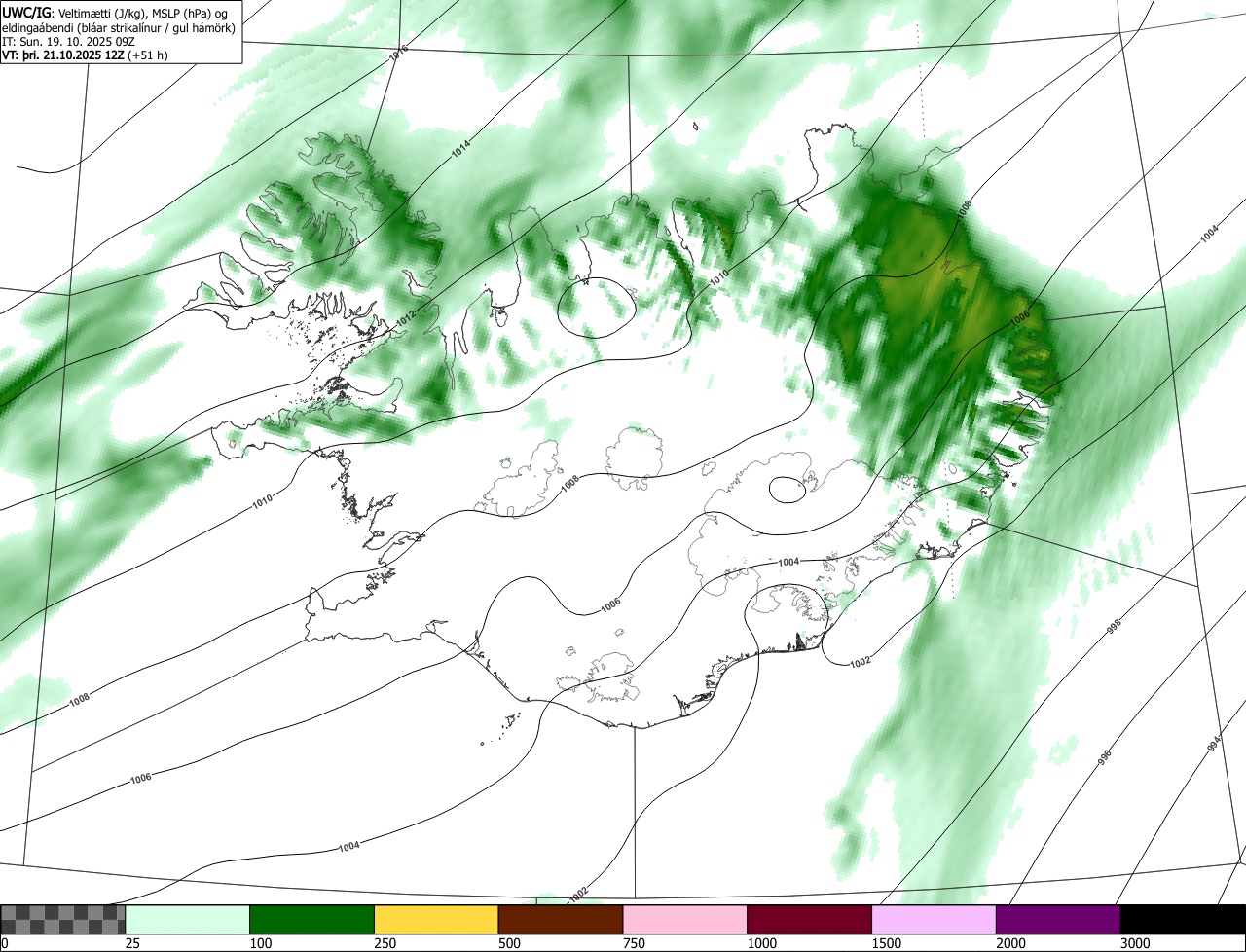This screenshot has height=952, width=1246.
Task: Click the 'IT: Sun. 19. 10. 2025 09Z' line
Action: (x=68, y=42)
